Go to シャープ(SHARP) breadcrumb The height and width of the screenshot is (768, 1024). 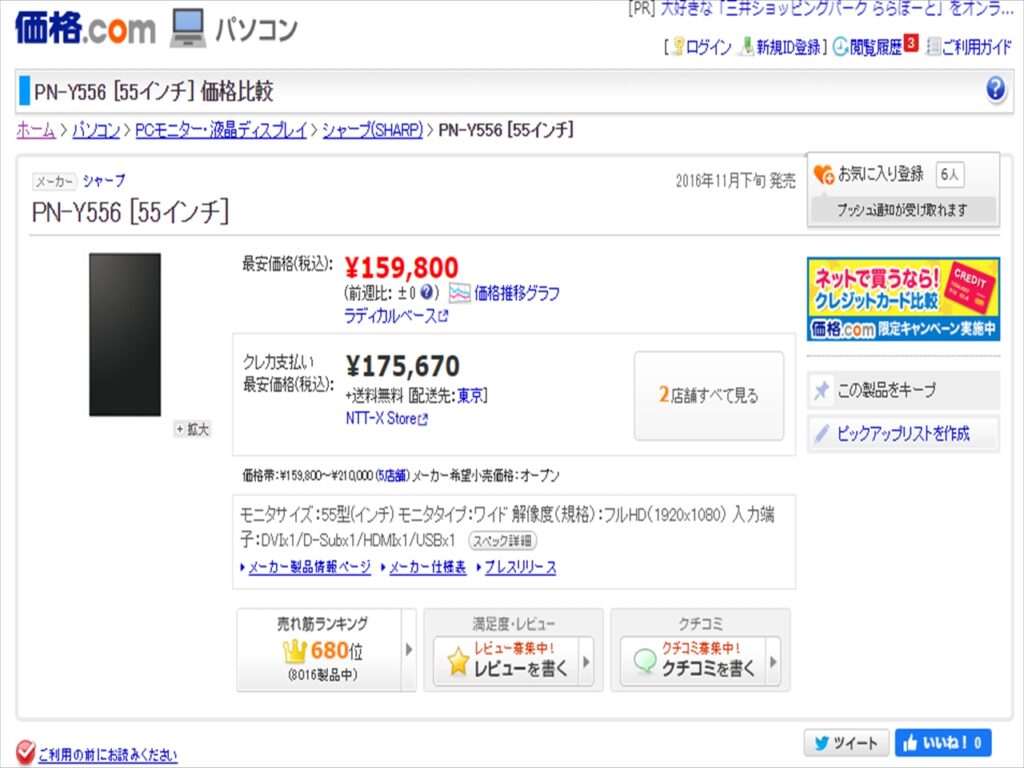tap(372, 130)
